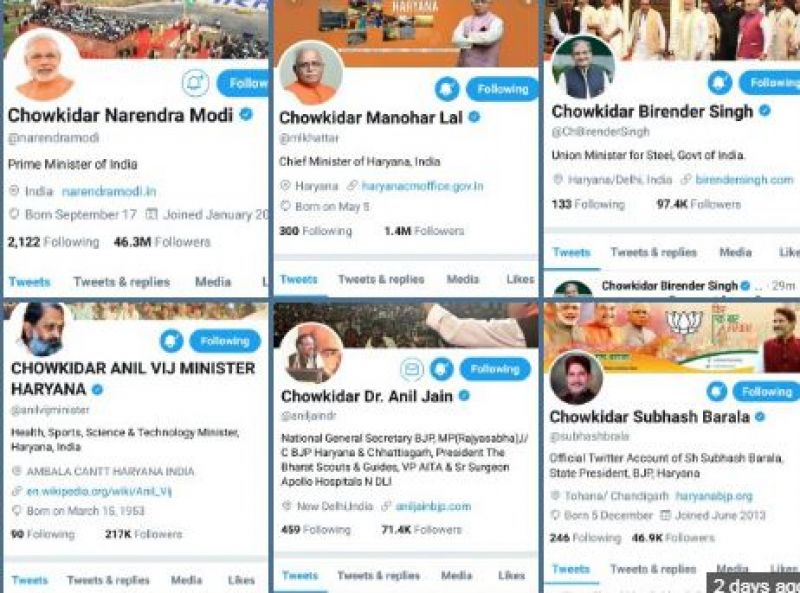Open narendramodi.in website link

109,192
